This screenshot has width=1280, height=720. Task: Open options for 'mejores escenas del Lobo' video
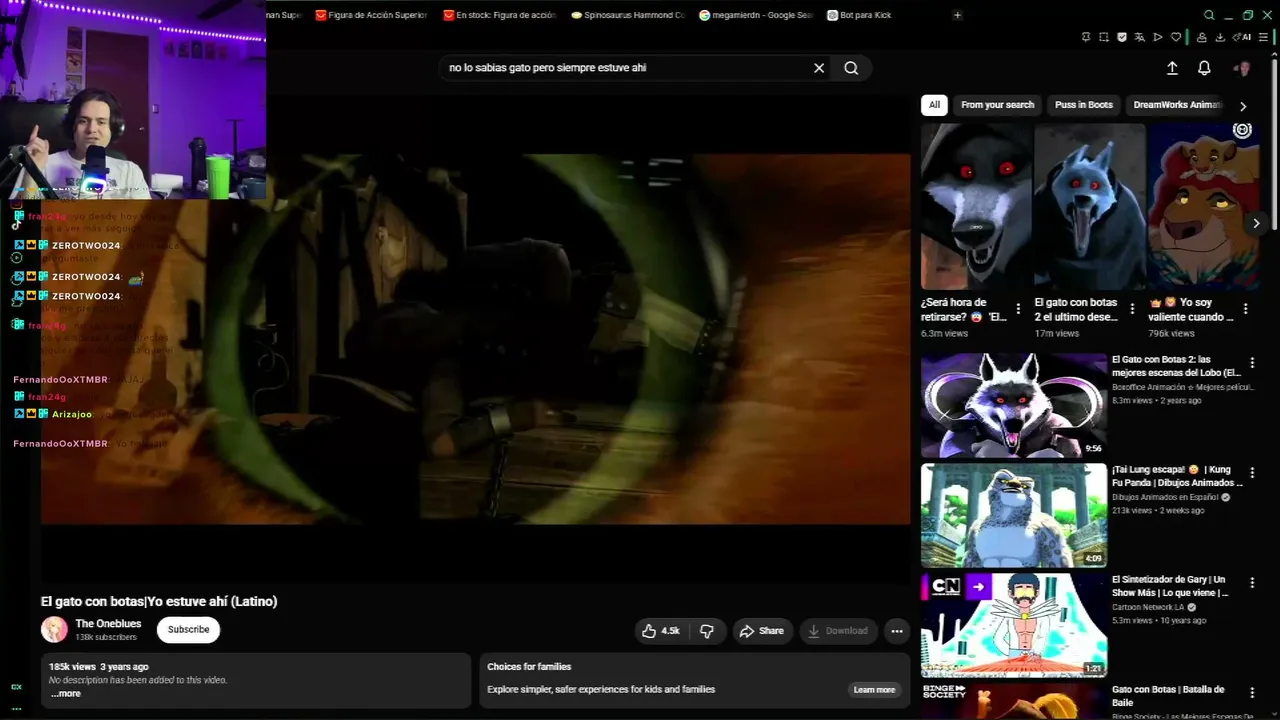pos(1252,363)
